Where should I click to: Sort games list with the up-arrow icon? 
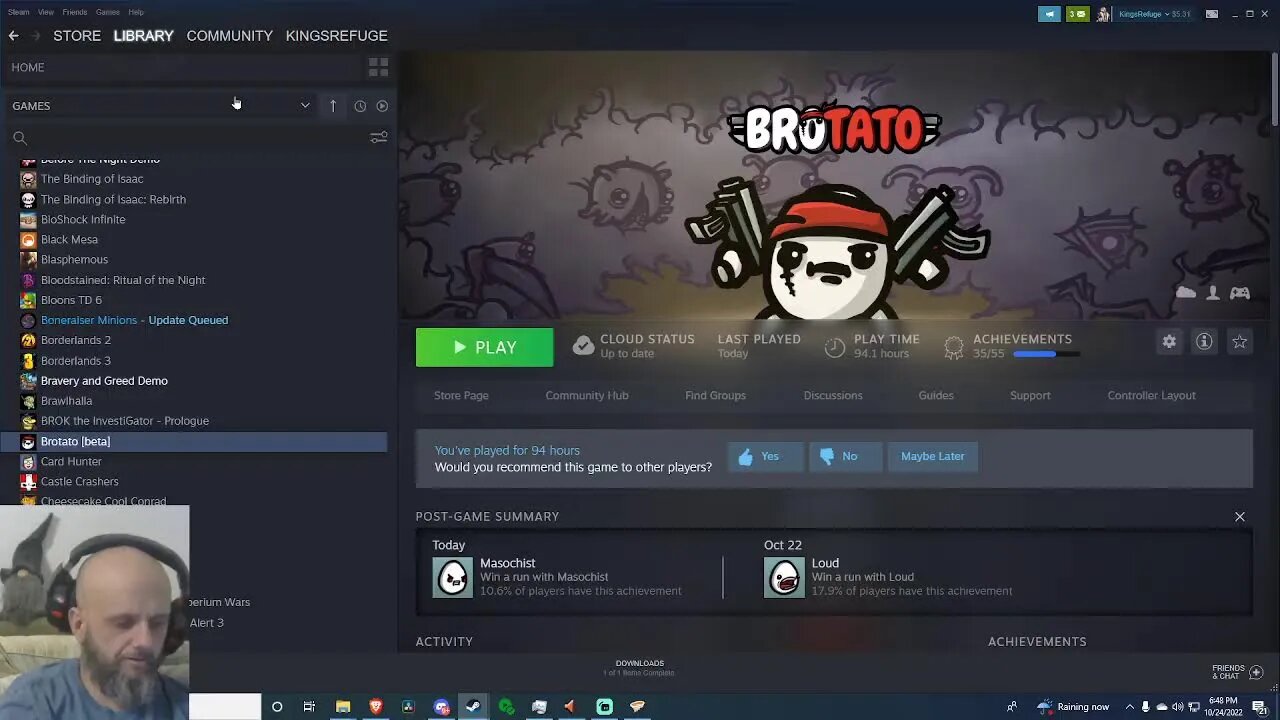(x=333, y=105)
